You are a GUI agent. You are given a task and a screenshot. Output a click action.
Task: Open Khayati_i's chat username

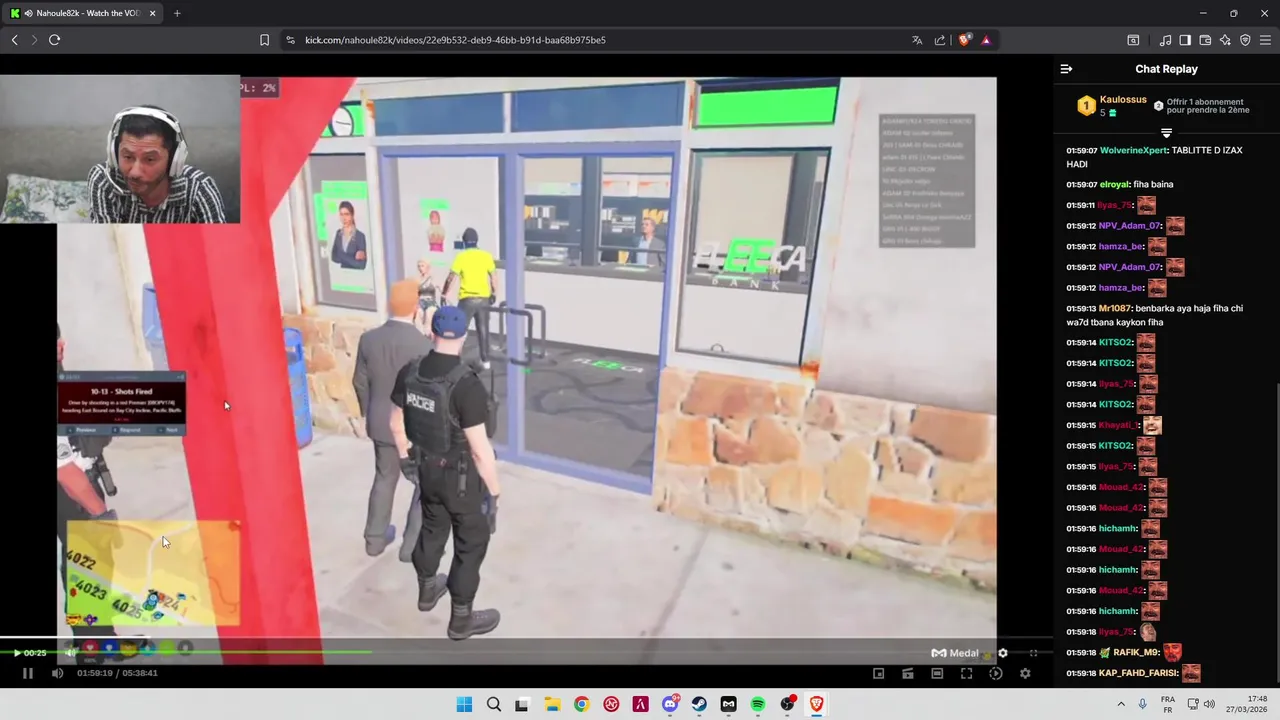[1119, 425]
